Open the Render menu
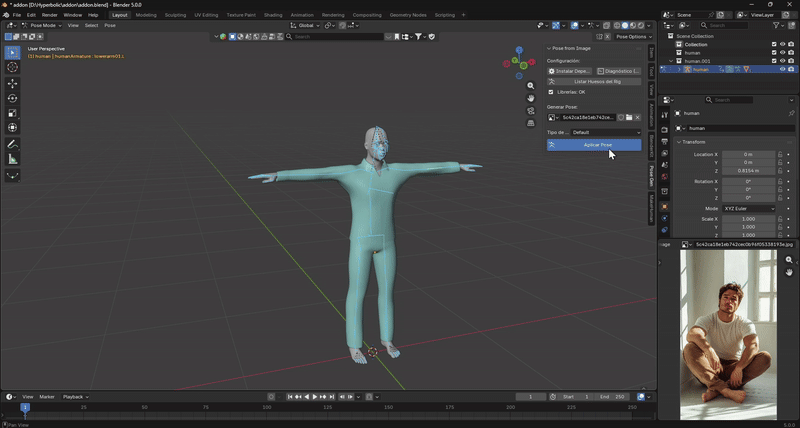Image resolution: width=800 pixels, height=428 pixels. click(x=49, y=15)
